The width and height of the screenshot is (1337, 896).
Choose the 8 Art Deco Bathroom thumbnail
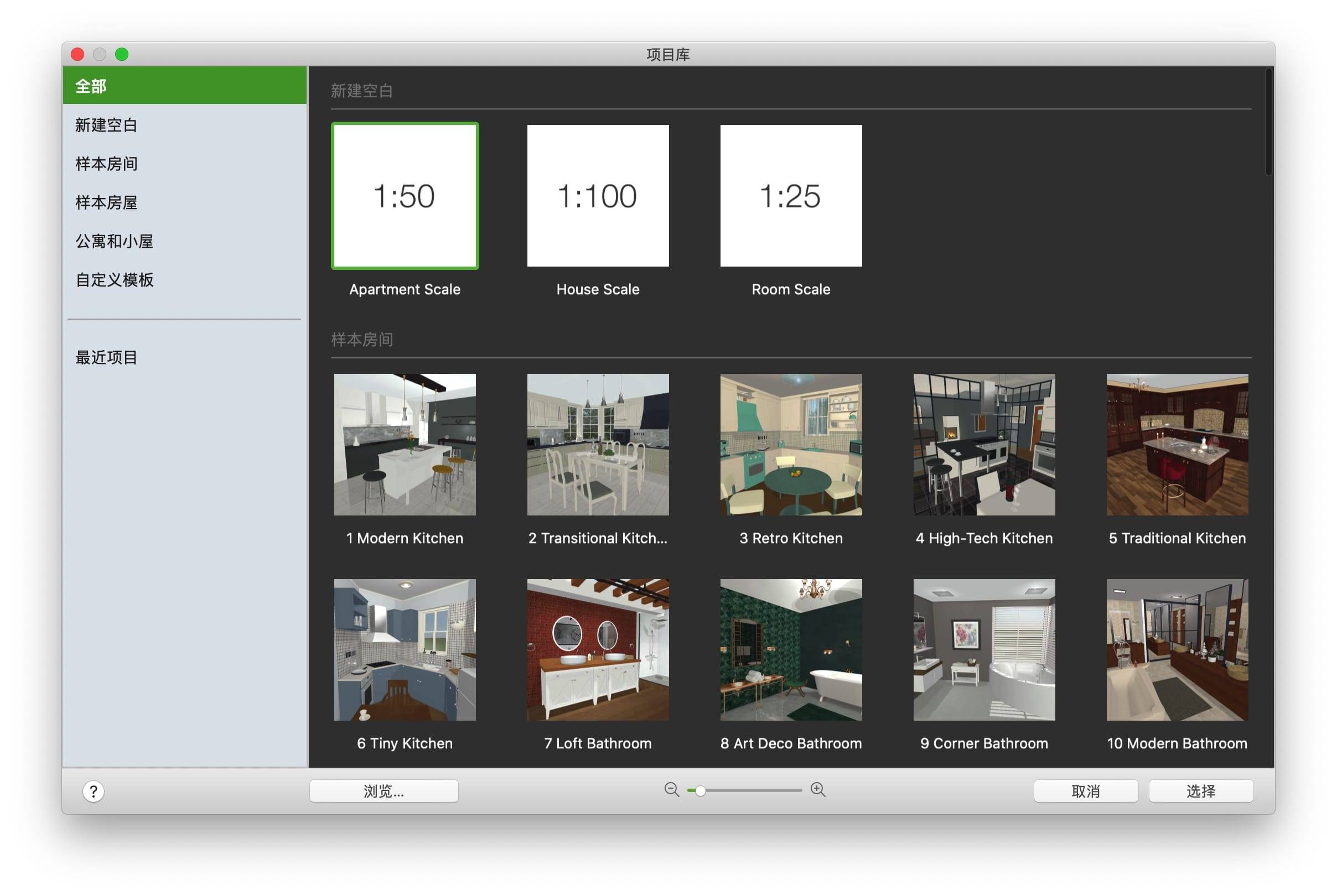(791, 650)
